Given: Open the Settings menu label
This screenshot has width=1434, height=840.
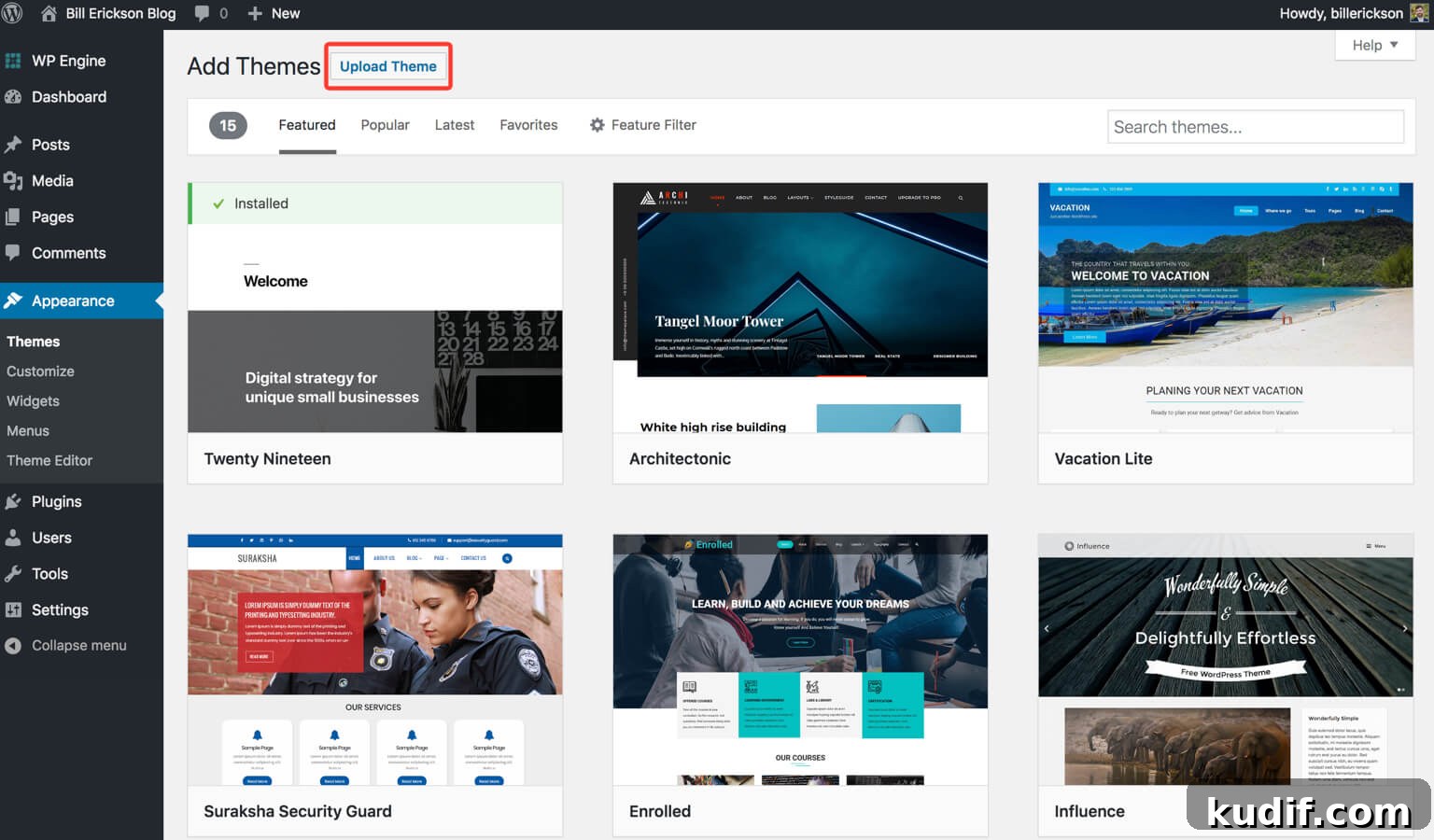Looking at the screenshot, I should click(60, 609).
